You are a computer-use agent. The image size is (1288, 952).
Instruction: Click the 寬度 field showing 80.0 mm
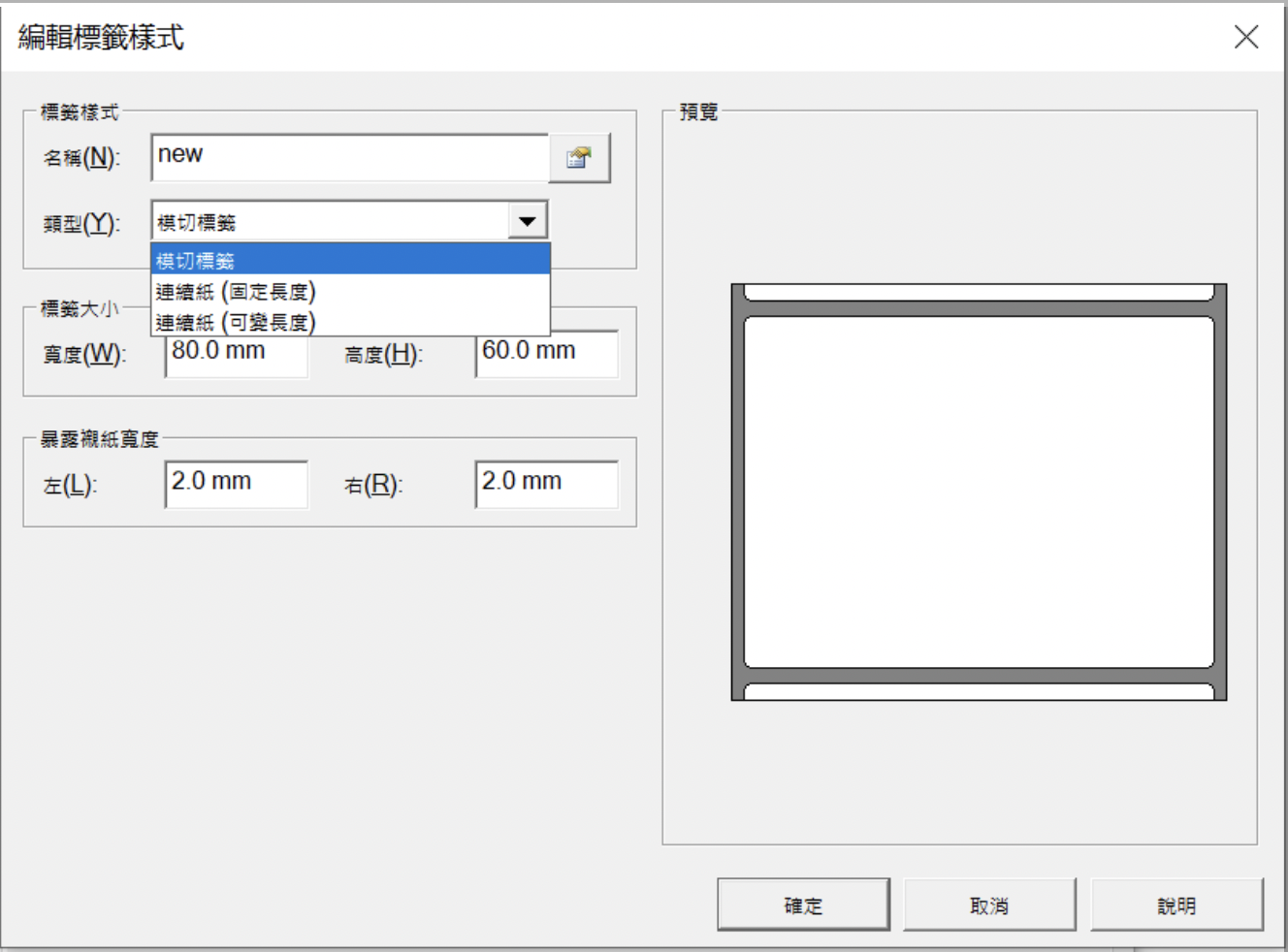[237, 357]
